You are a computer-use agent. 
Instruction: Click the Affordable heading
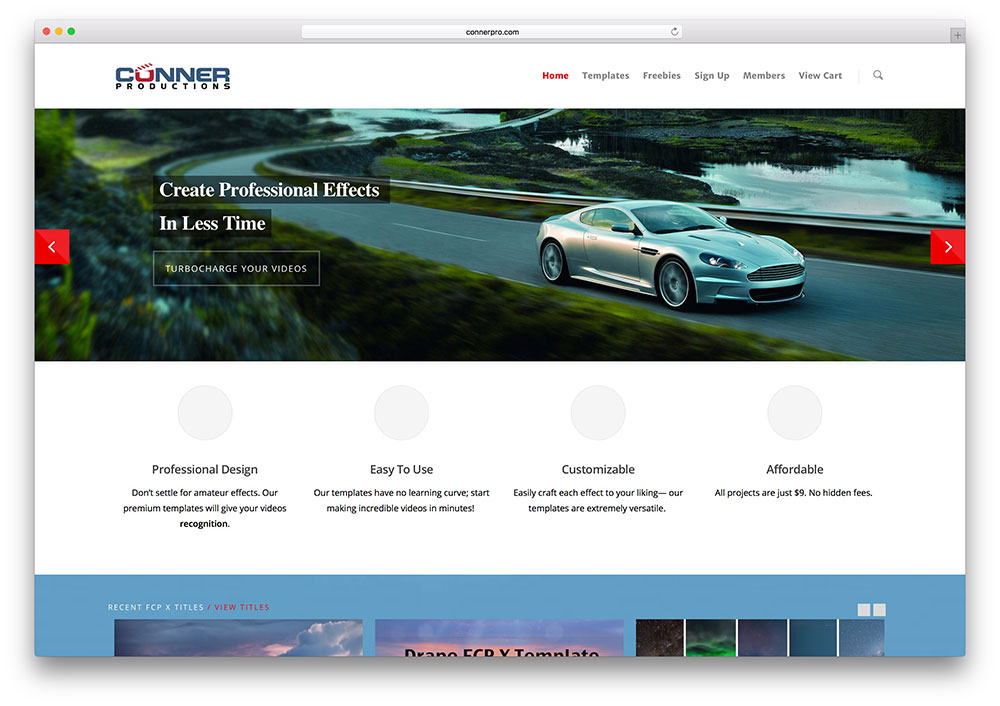[x=794, y=469]
